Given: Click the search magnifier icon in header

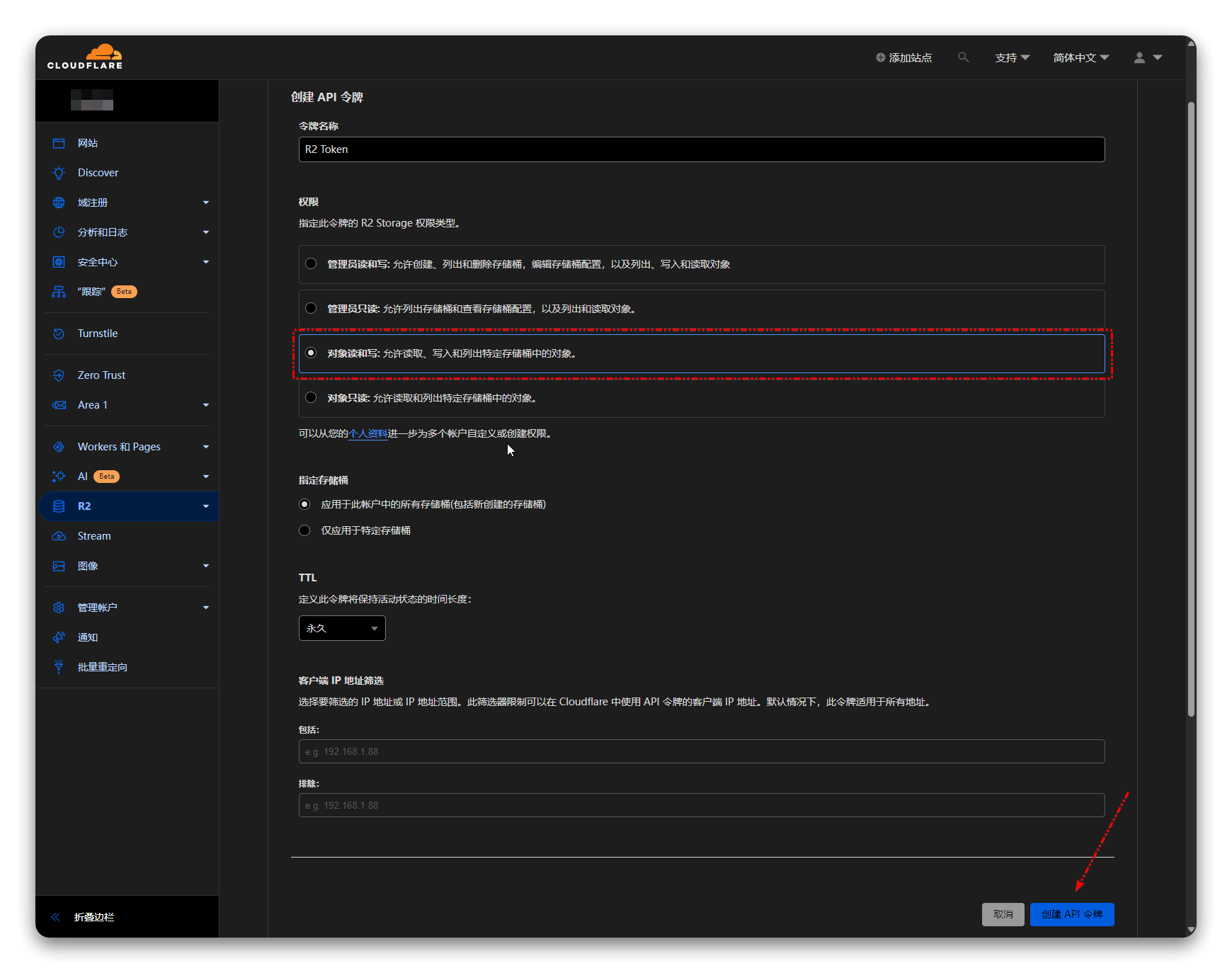Looking at the screenshot, I should [963, 57].
